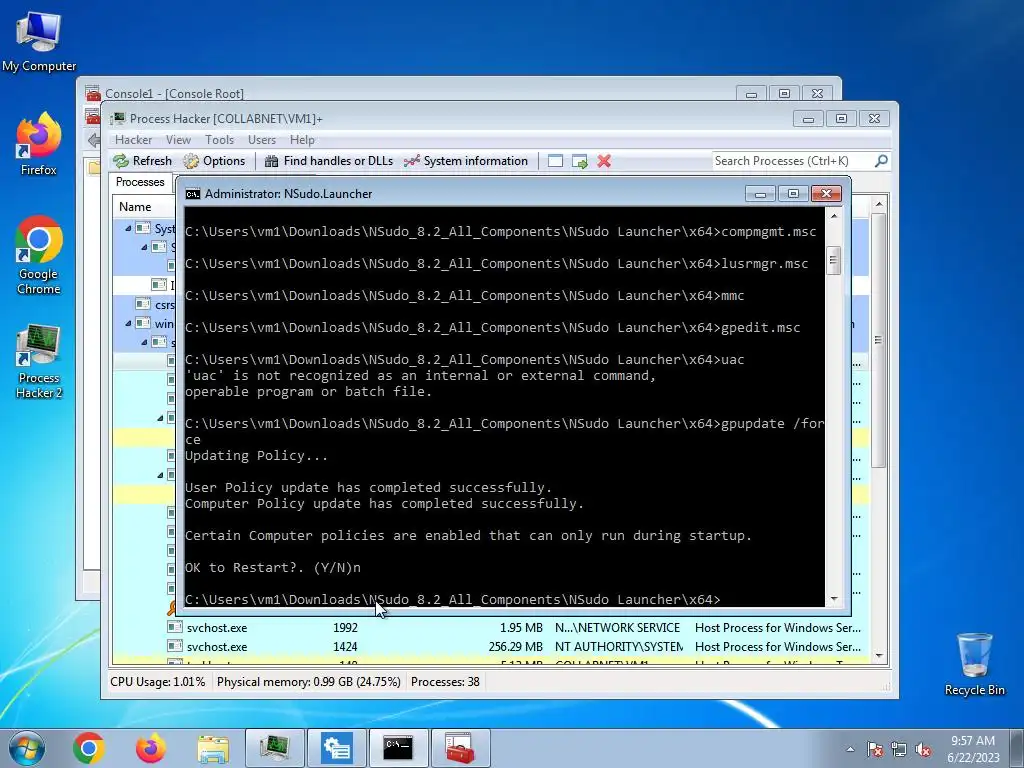Click the Refresh toolbar label
The width and height of the screenshot is (1024, 768).
(x=152, y=161)
